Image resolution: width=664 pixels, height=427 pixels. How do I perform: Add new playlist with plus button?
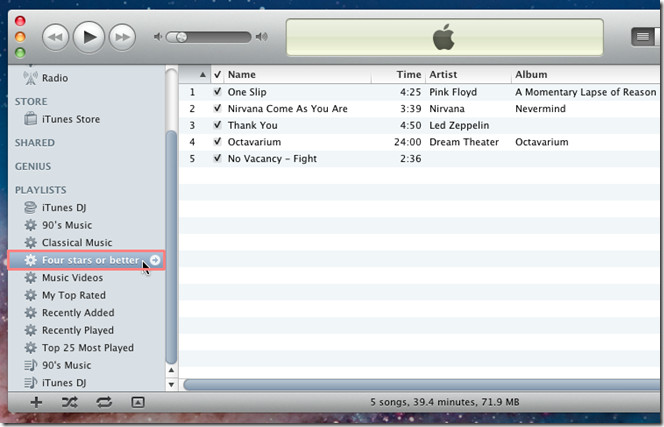pos(36,402)
